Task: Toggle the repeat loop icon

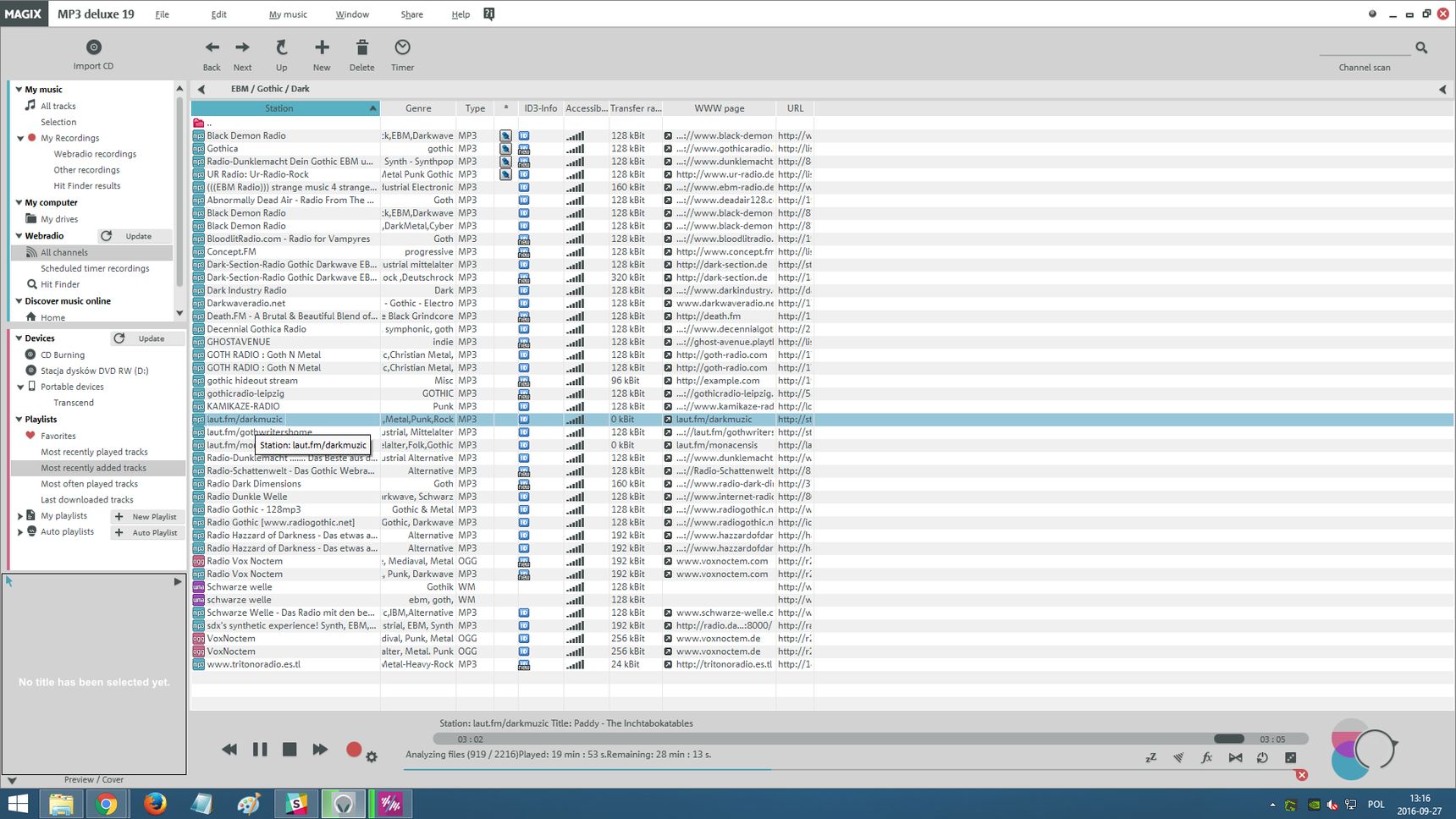Action: point(1262,758)
